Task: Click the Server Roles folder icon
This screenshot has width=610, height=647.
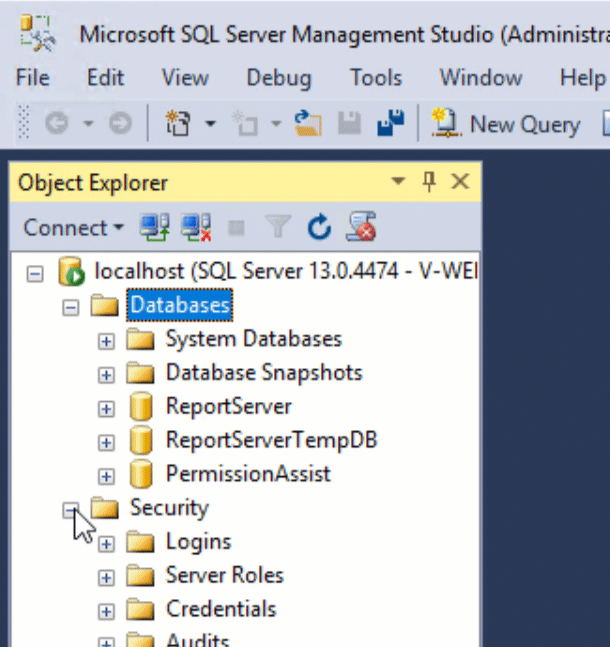Action: pos(140,576)
